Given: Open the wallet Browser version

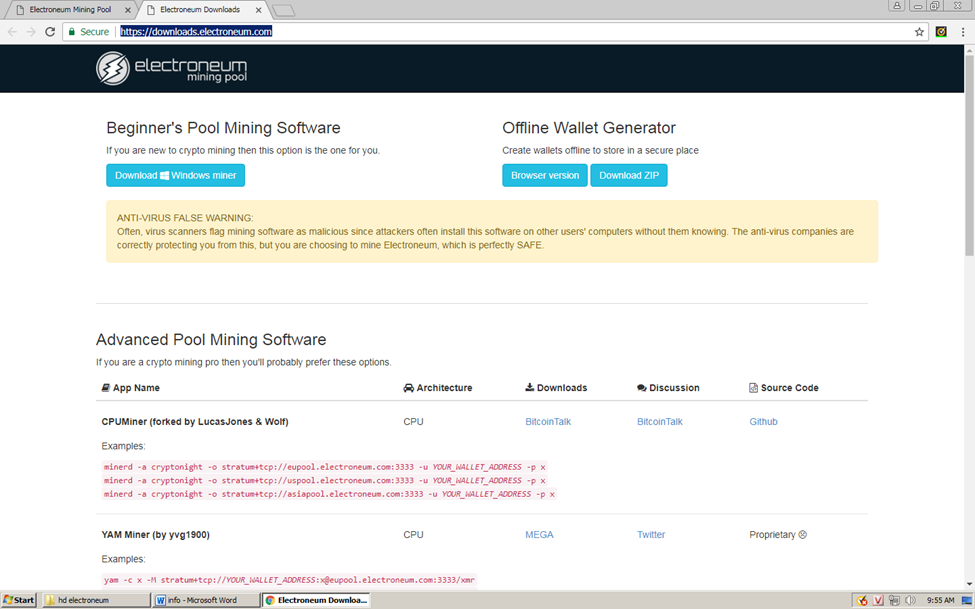Looking at the screenshot, I should pyautogui.click(x=545, y=175).
